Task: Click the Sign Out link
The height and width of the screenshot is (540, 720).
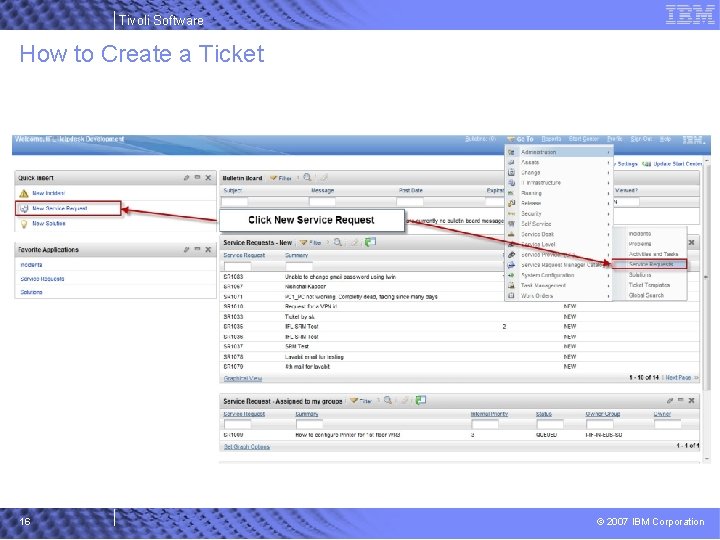Action: click(x=641, y=139)
